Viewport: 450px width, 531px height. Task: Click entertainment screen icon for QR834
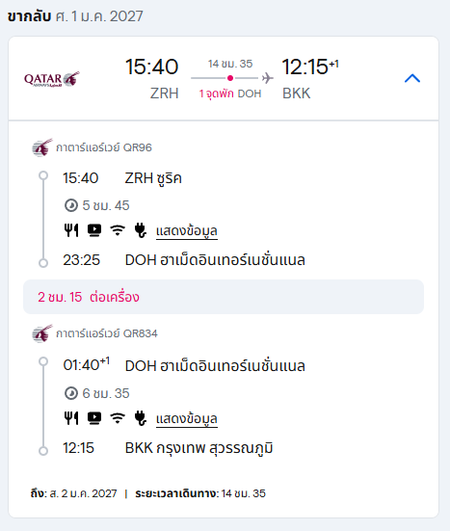click(x=94, y=418)
